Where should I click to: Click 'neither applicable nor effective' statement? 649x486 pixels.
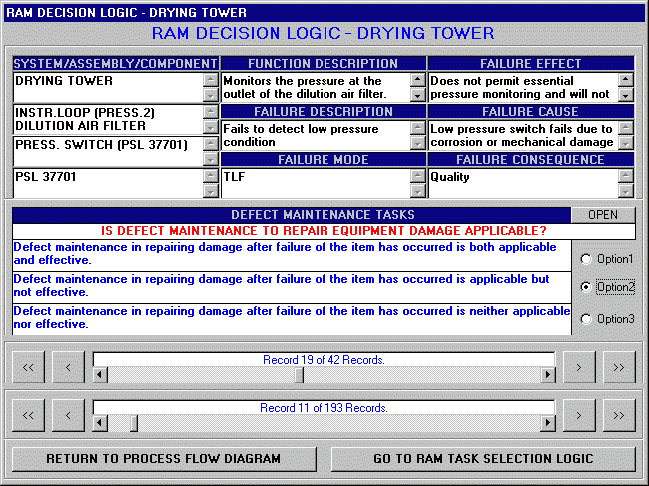tap(292, 318)
